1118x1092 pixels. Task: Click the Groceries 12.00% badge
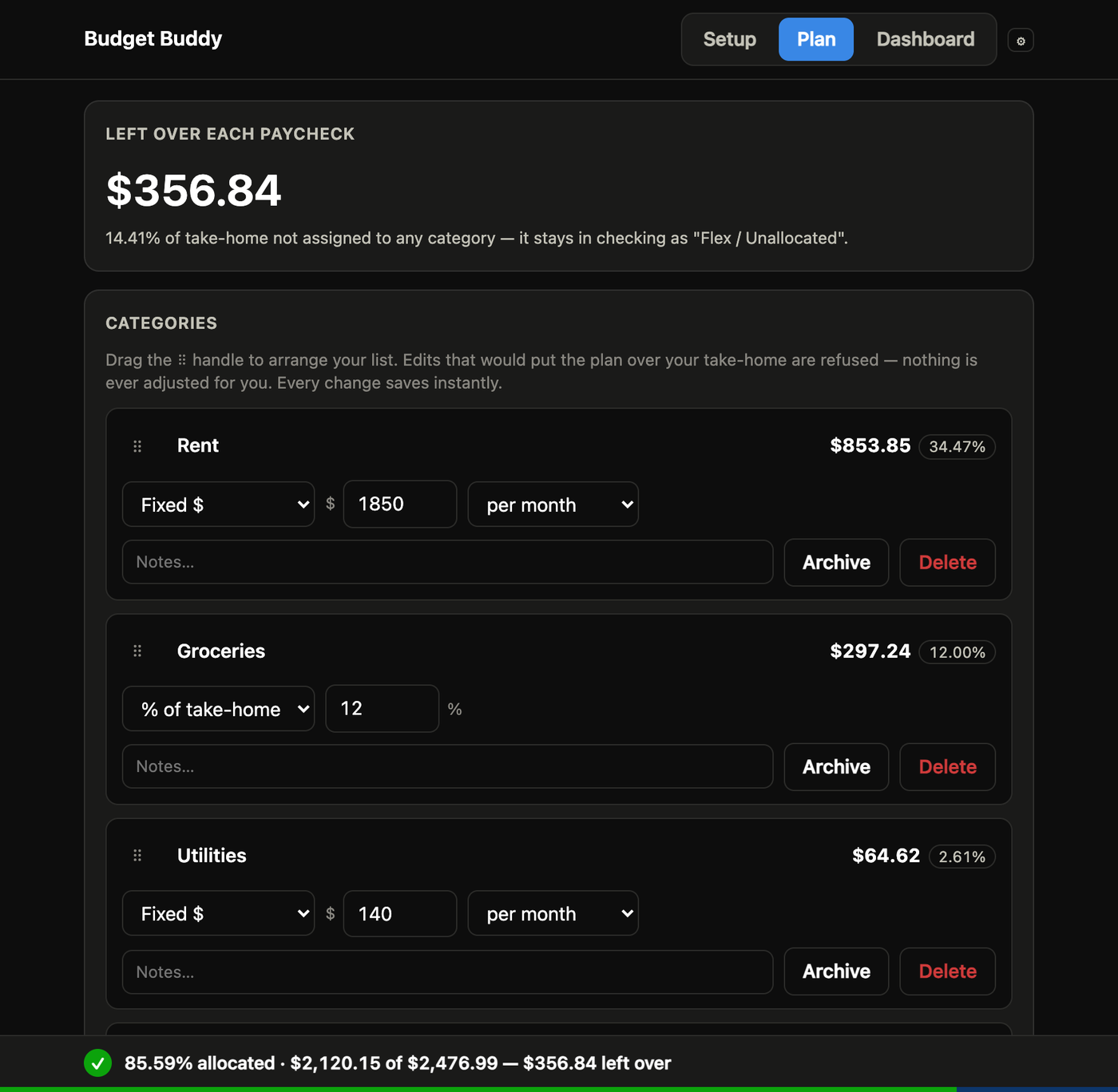tap(957, 652)
